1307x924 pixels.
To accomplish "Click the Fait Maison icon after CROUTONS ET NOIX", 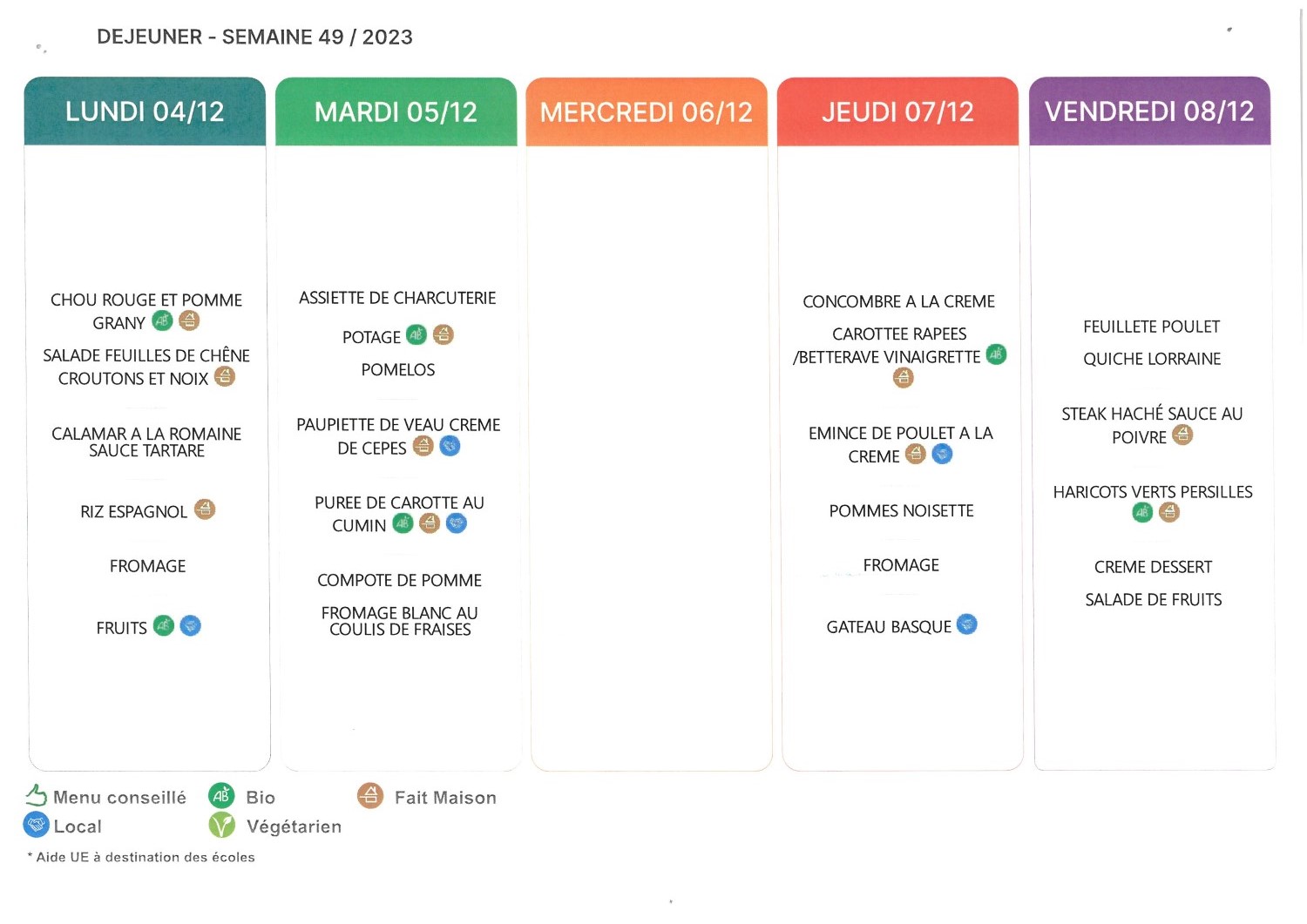I will click(225, 376).
